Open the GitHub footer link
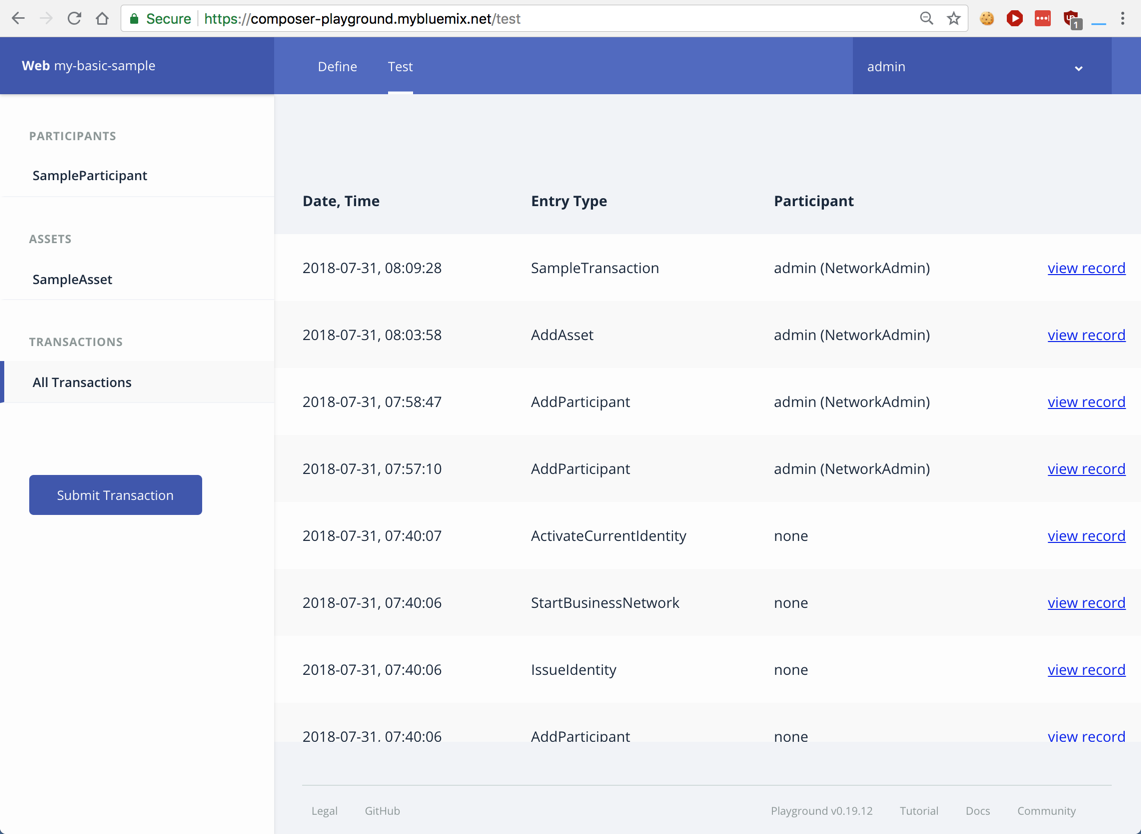 coord(382,811)
